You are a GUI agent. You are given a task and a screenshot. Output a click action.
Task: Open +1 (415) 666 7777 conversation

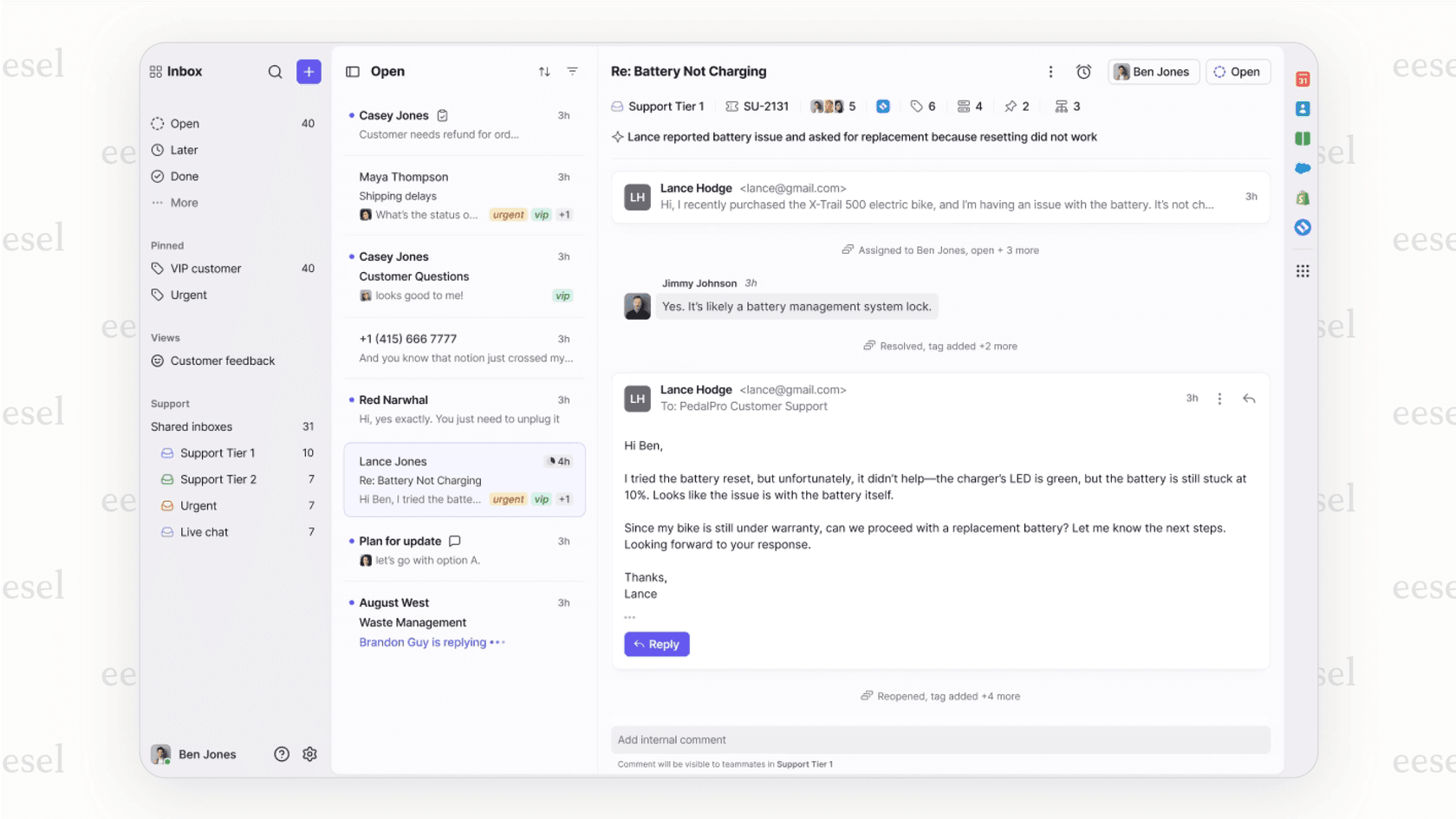(x=465, y=348)
